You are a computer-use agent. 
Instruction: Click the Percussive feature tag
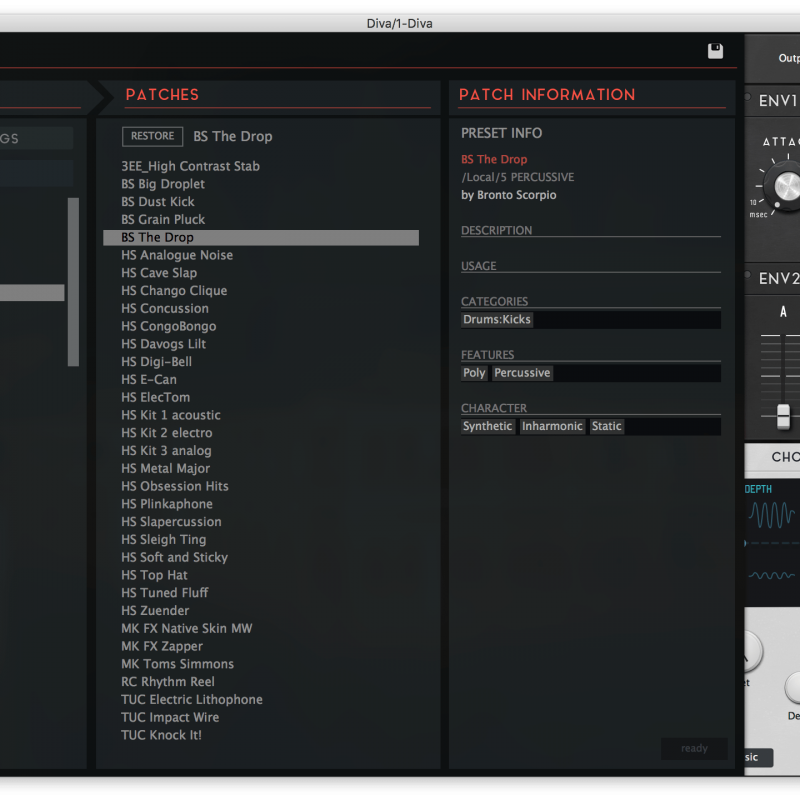point(522,373)
